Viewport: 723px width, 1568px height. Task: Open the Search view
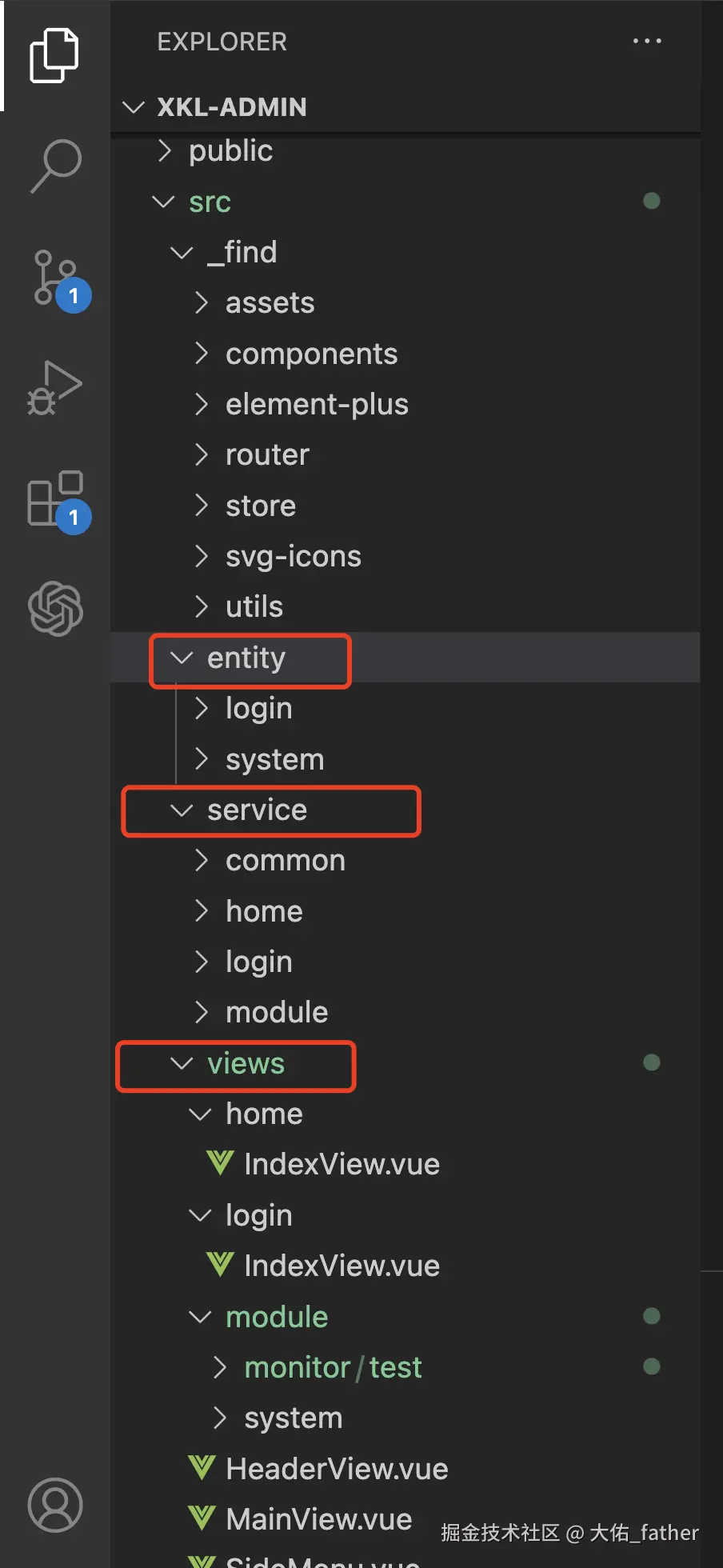[x=55, y=165]
